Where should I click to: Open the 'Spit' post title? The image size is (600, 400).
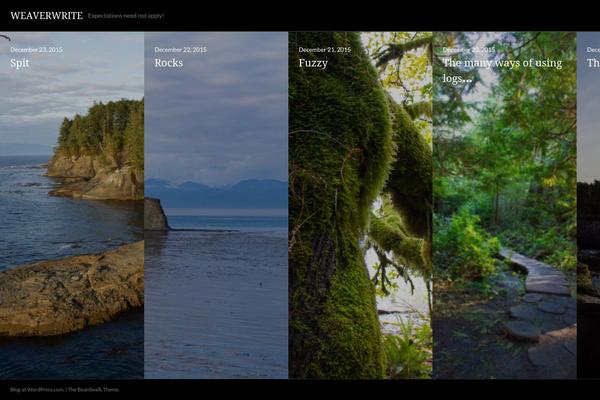pyautogui.click(x=20, y=63)
